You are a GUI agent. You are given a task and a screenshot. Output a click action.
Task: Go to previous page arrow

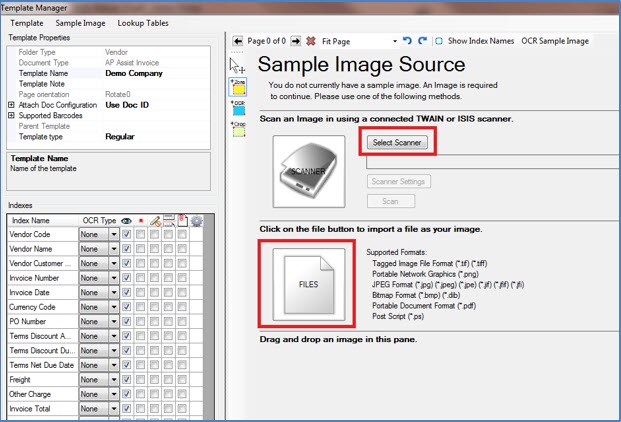(x=238, y=41)
